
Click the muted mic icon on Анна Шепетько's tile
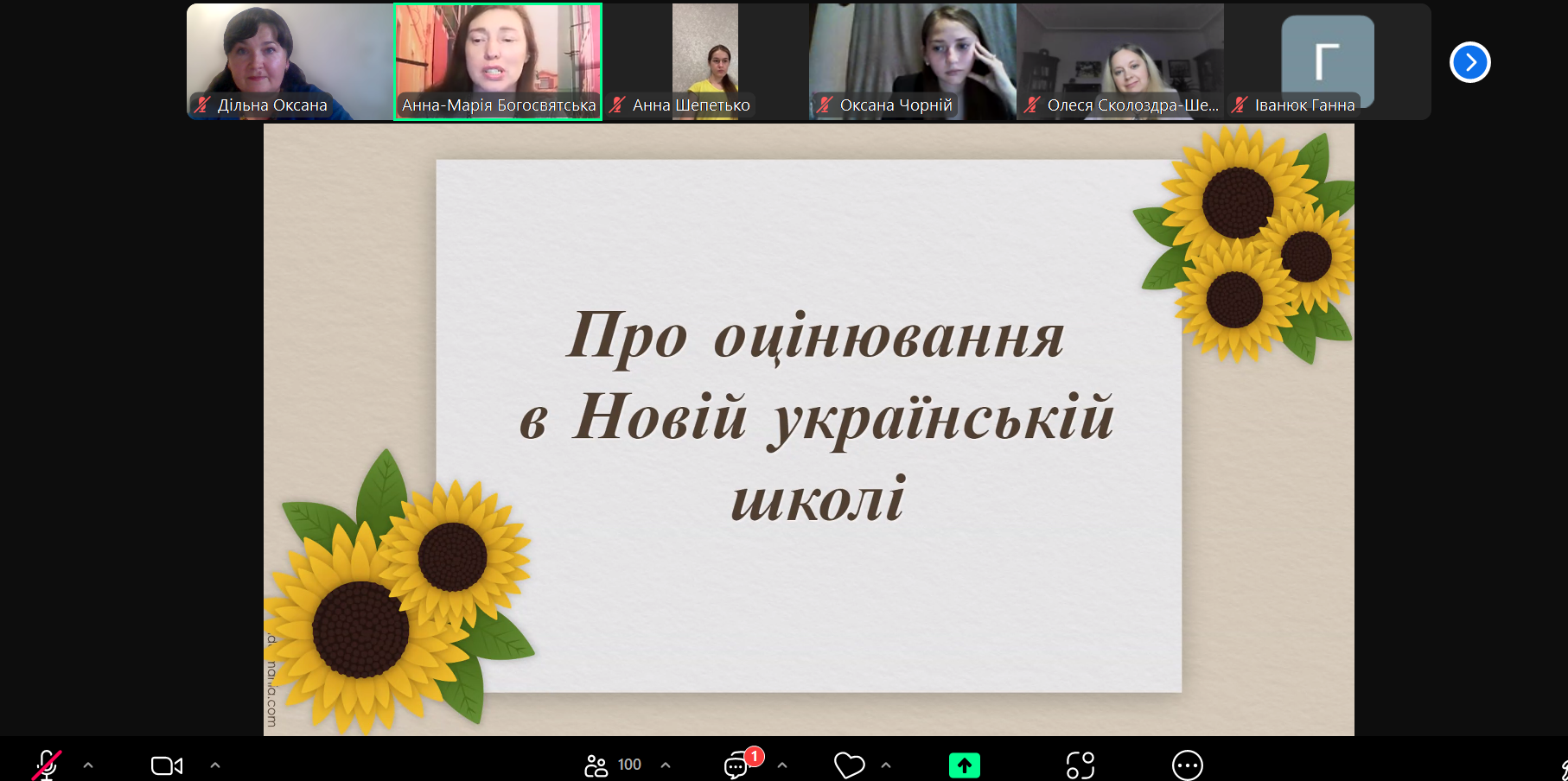point(617,105)
